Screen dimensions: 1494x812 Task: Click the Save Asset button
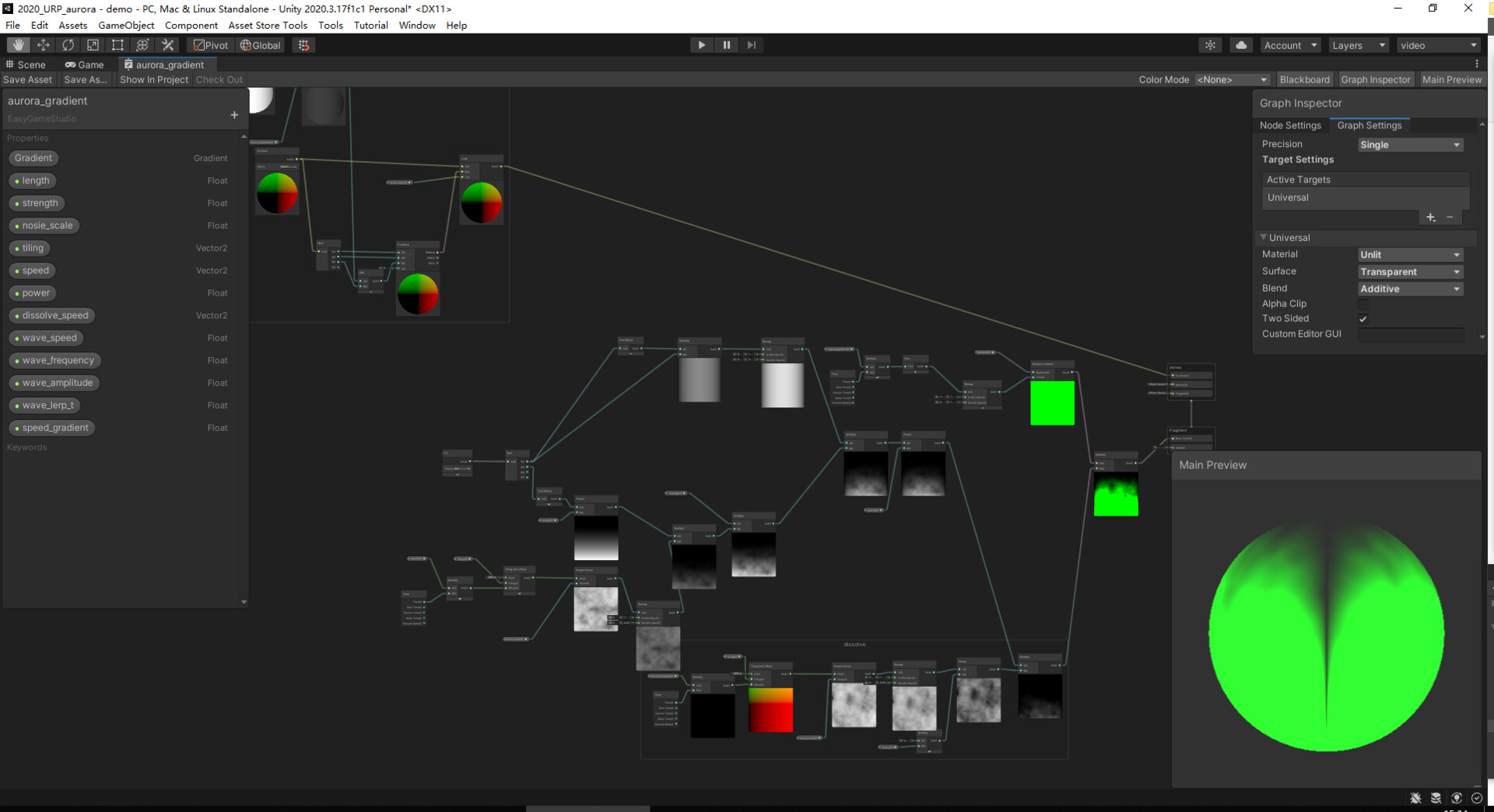tap(28, 79)
